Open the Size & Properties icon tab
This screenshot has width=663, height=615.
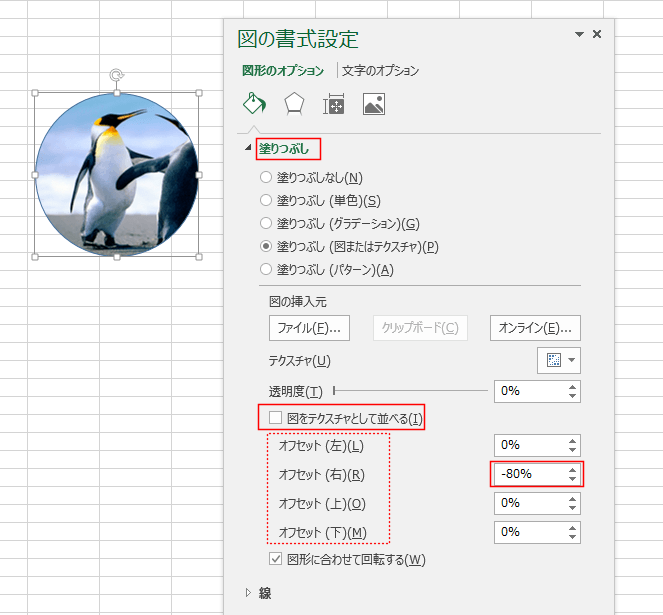click(x=334, y=104)
